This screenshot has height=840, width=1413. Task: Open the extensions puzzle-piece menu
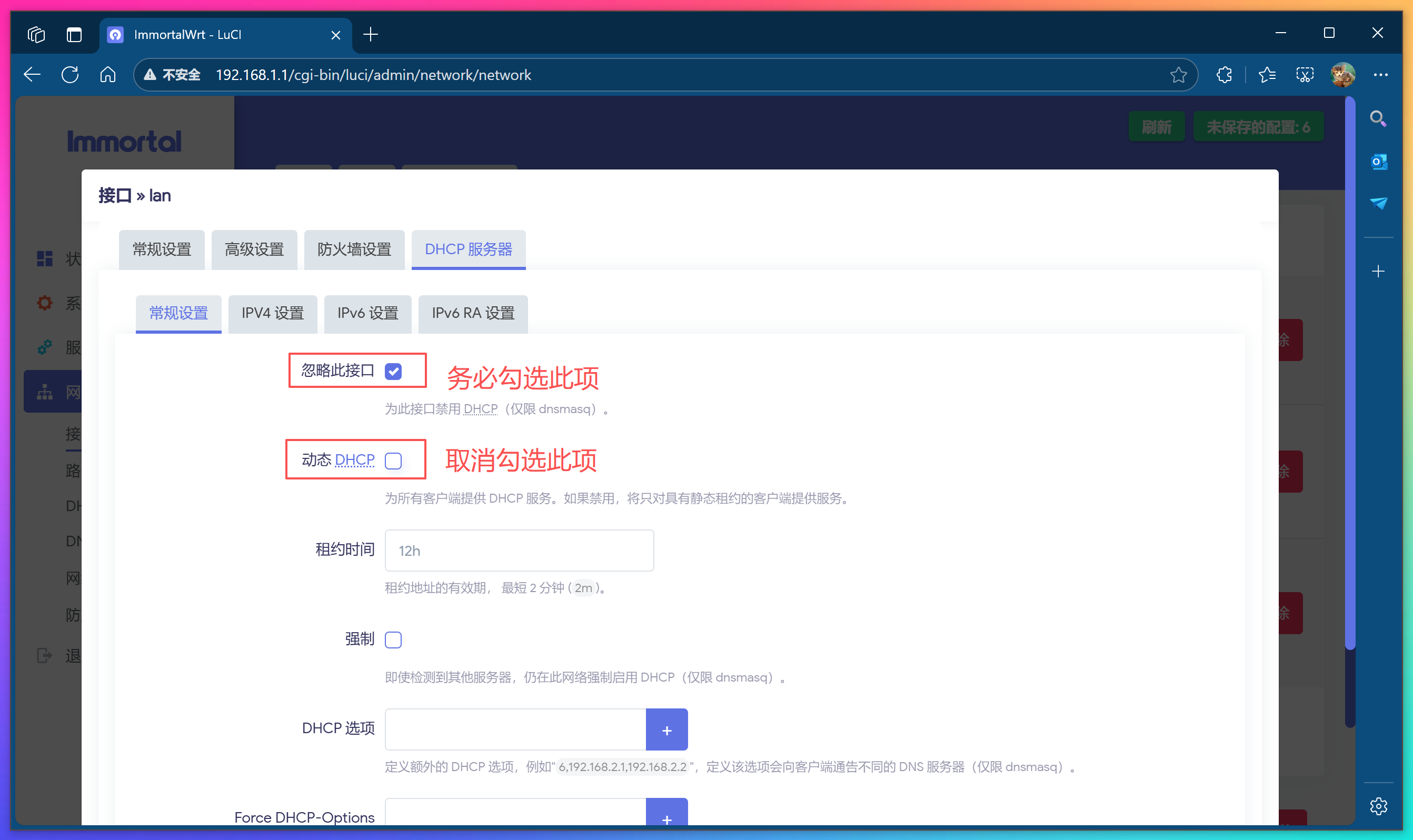tap(1224, 74)
